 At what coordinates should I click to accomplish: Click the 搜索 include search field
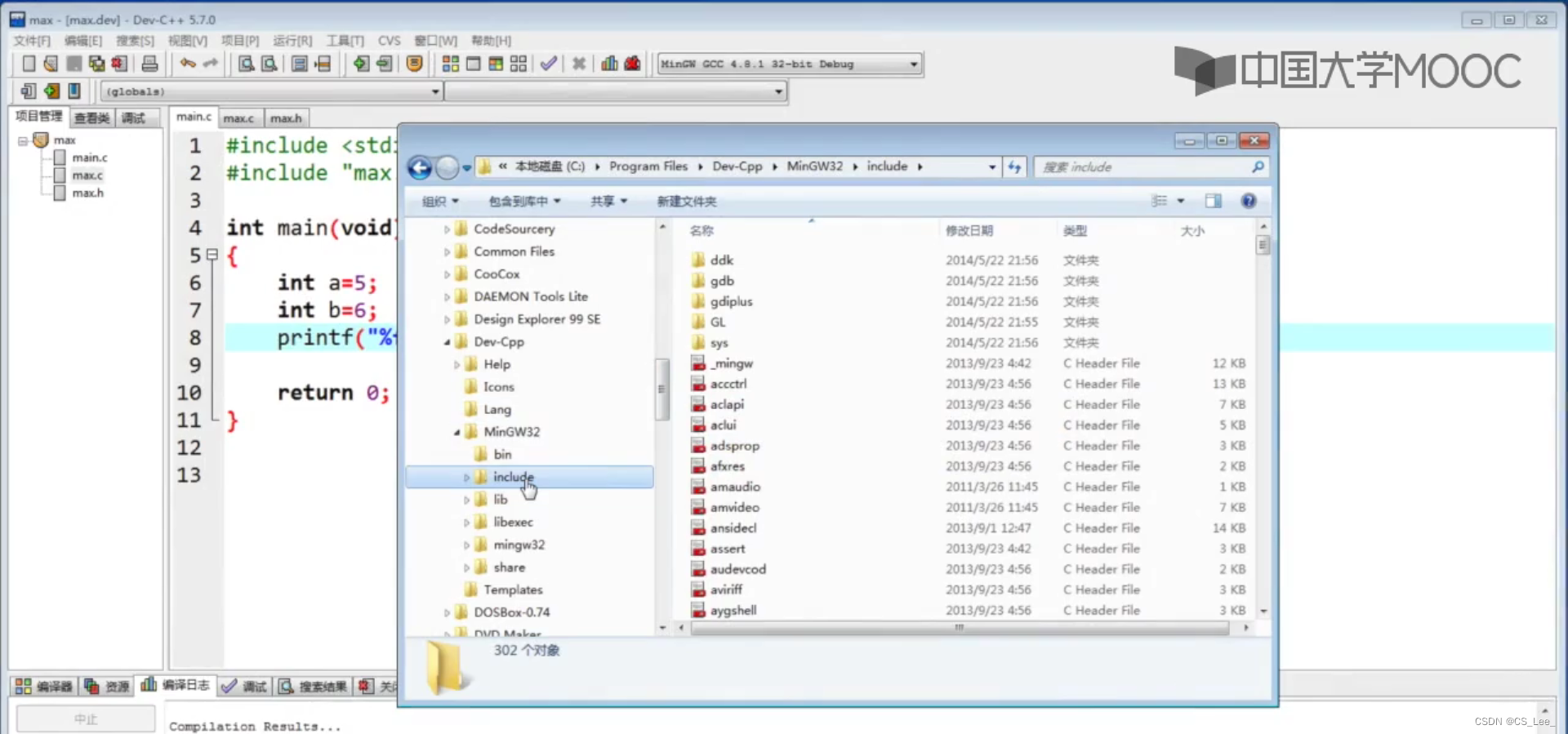point(1143,167)
